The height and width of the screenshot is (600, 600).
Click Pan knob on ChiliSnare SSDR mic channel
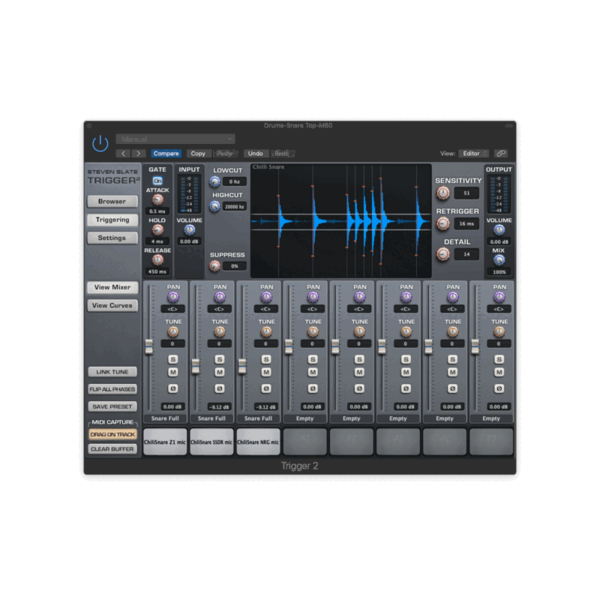(220, 297)
